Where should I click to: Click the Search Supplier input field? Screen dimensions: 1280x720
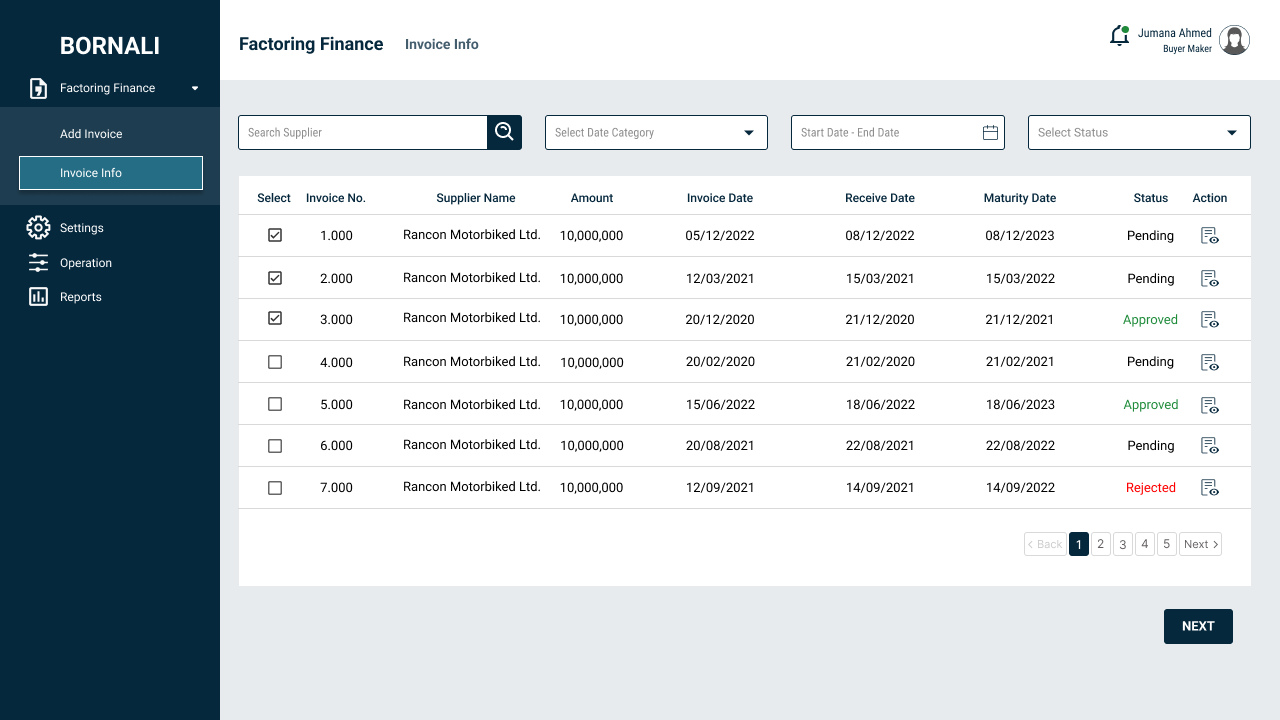click(363, 132)
